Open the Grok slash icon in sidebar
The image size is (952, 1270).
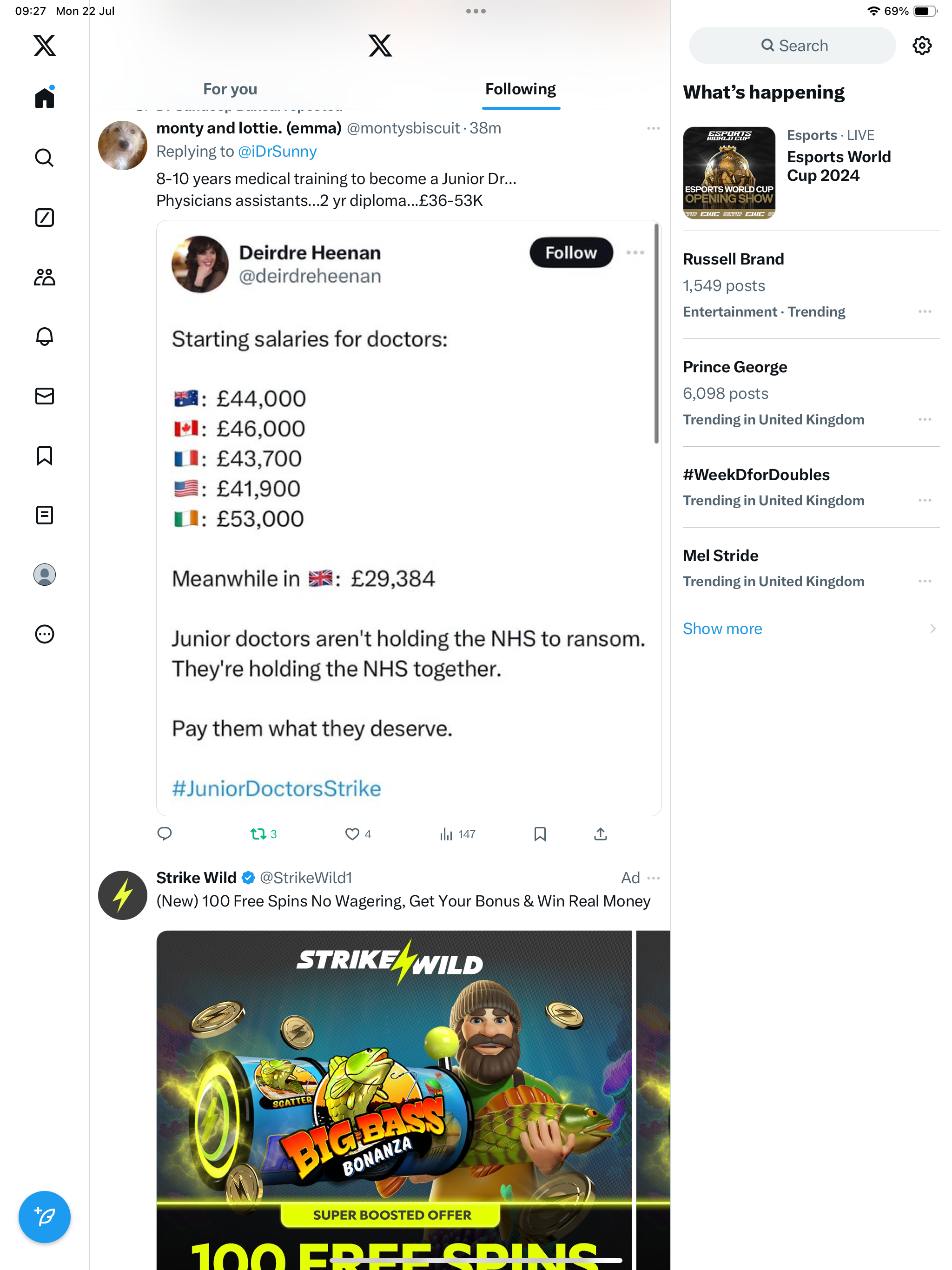click(44, 218)
